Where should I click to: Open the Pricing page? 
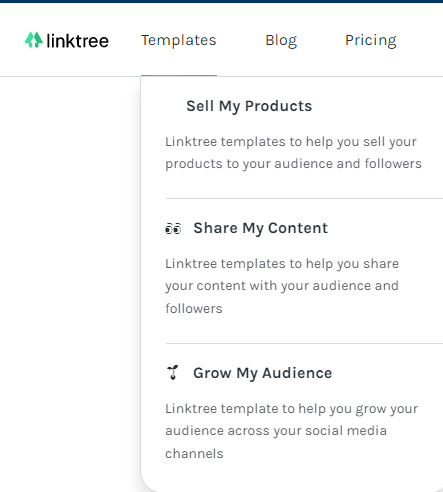(371, 41)
